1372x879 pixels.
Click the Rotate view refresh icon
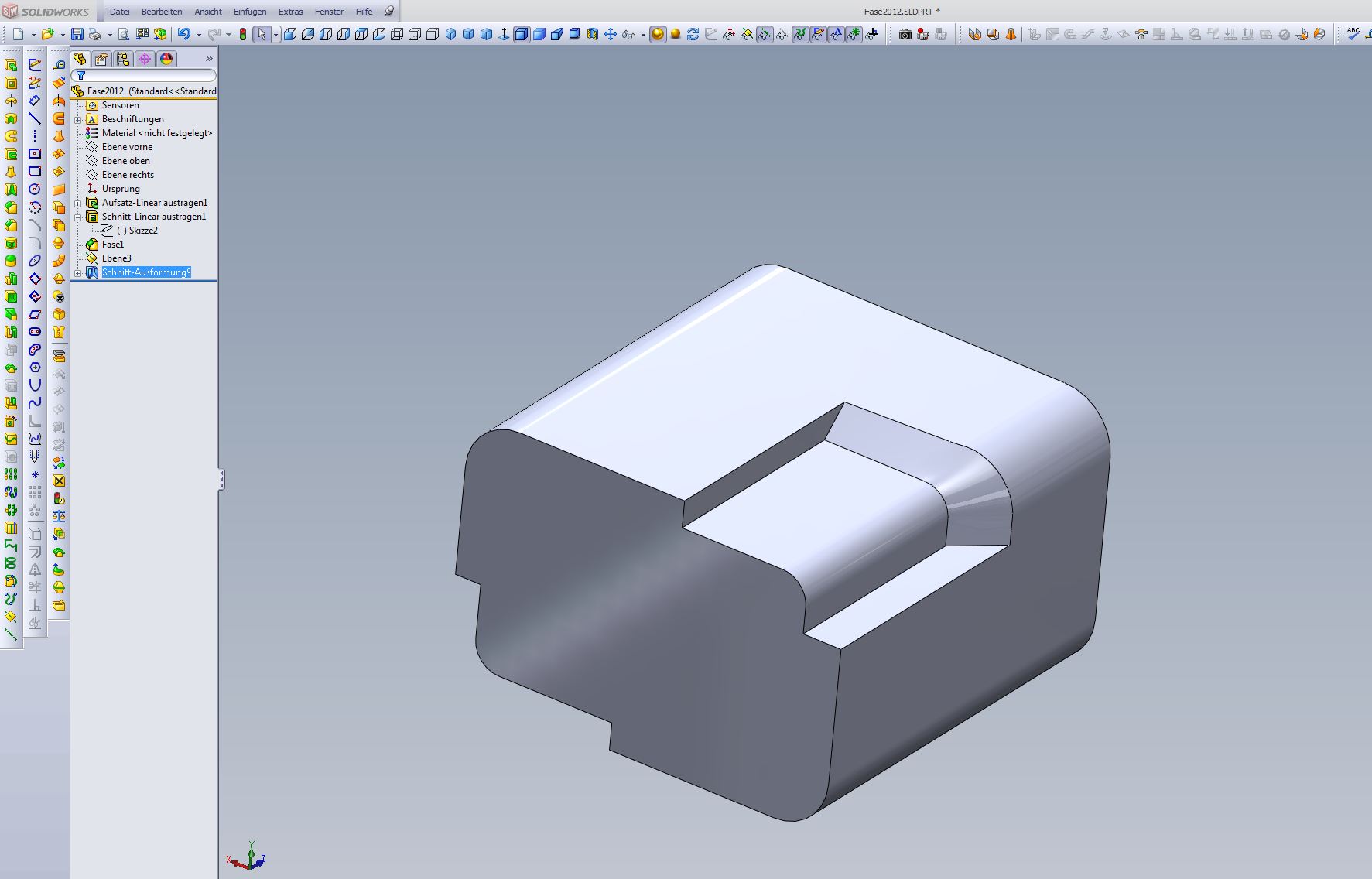(x=693, y=34)
